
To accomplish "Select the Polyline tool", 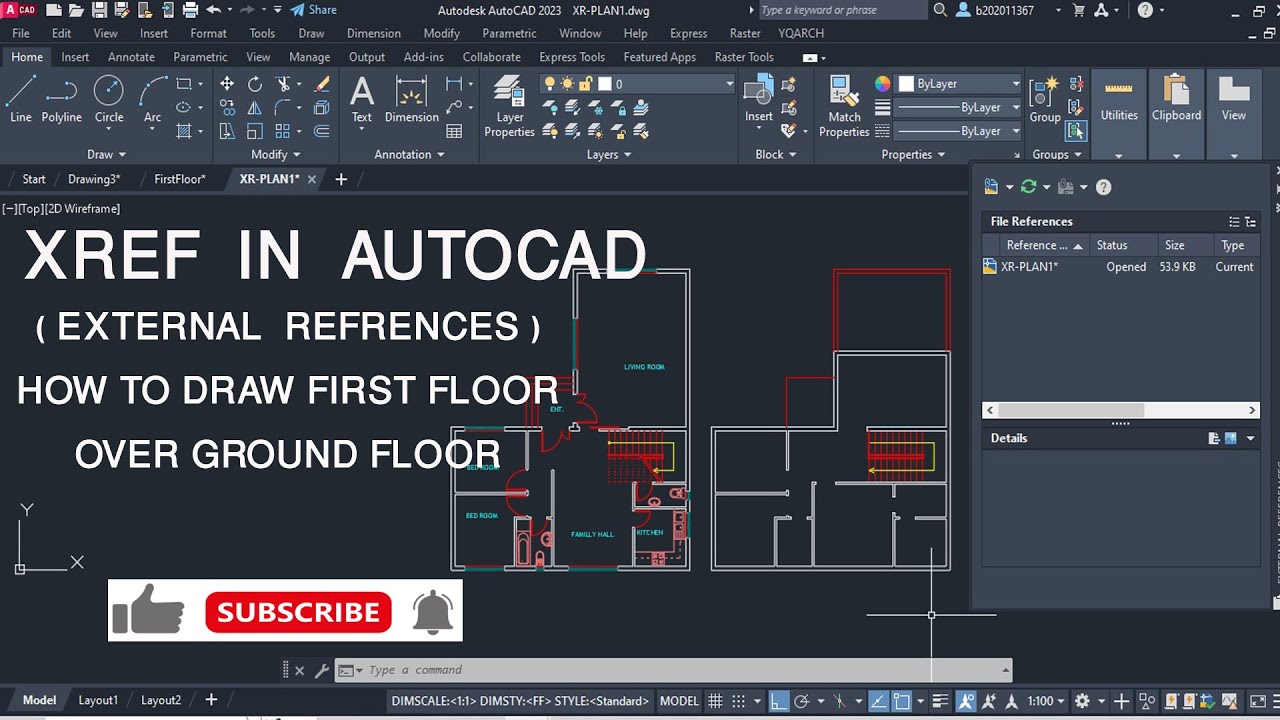I will pos(61,99).
